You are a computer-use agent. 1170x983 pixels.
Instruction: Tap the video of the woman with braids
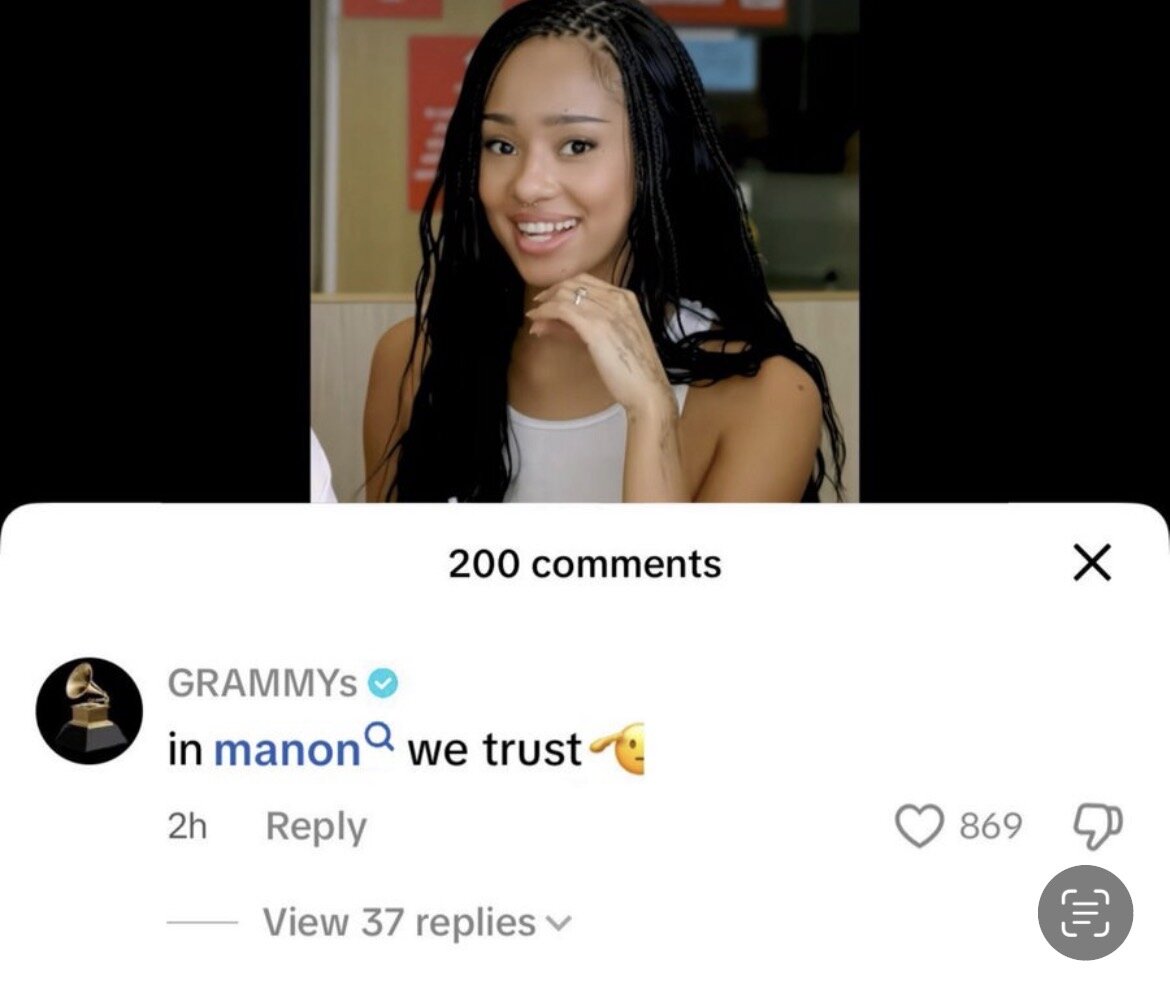584,251
